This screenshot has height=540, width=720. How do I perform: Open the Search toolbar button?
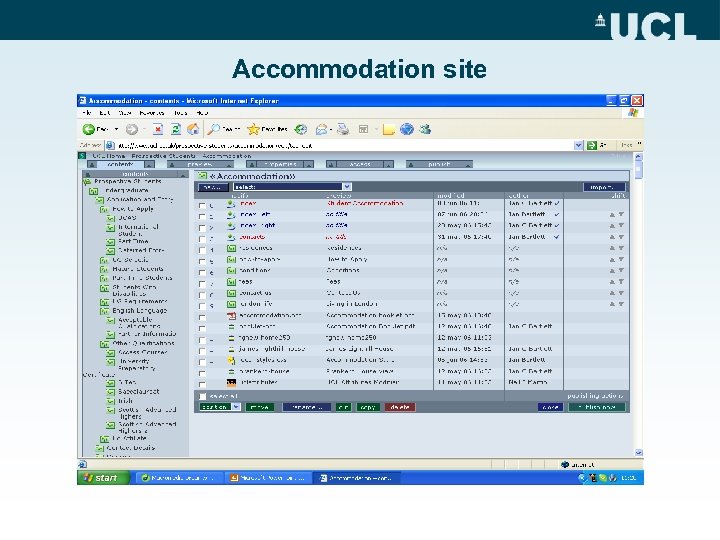coord(224,129)
